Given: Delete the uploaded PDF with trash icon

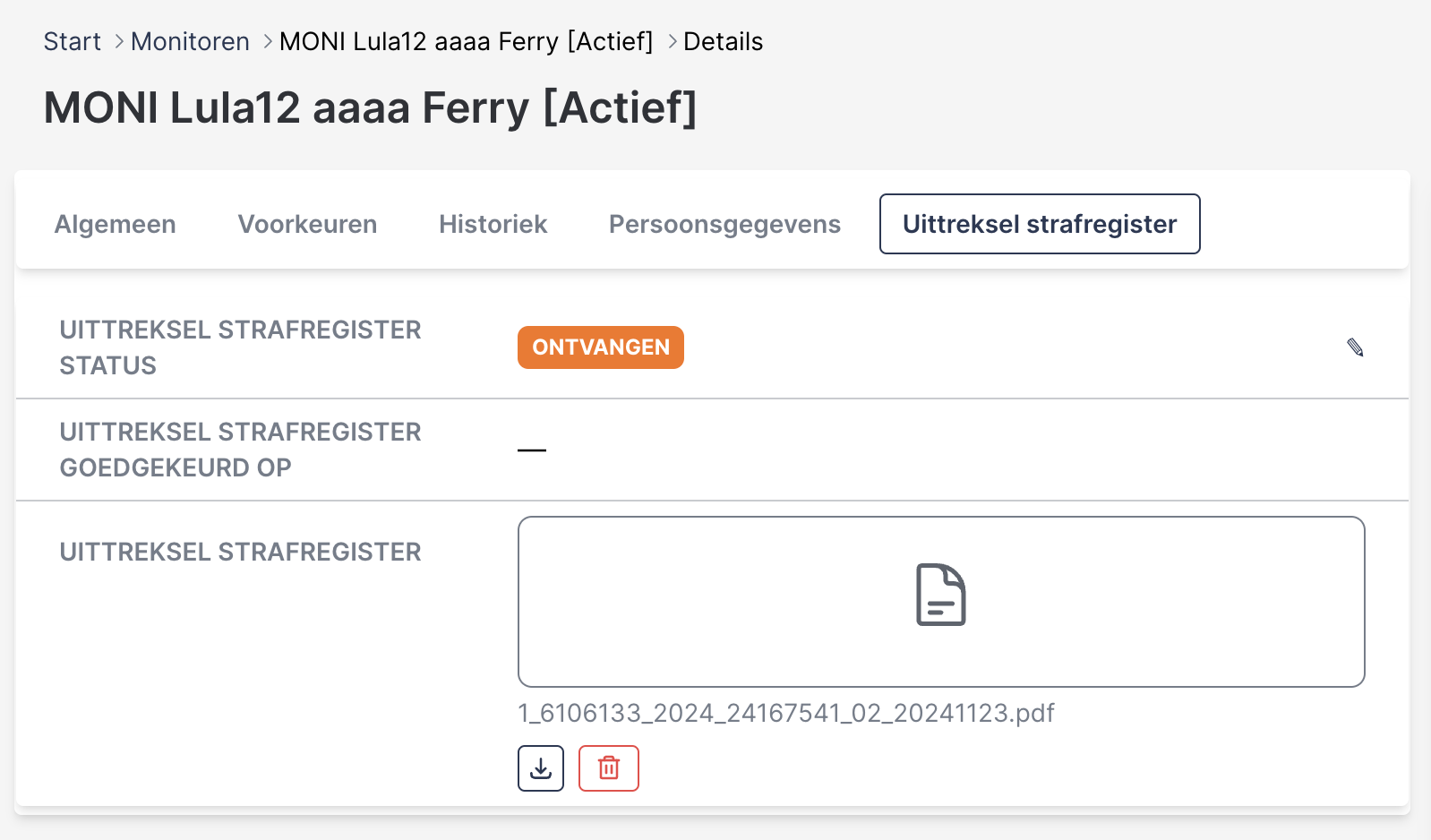Looking at the screenshot, I should (609, 768).
